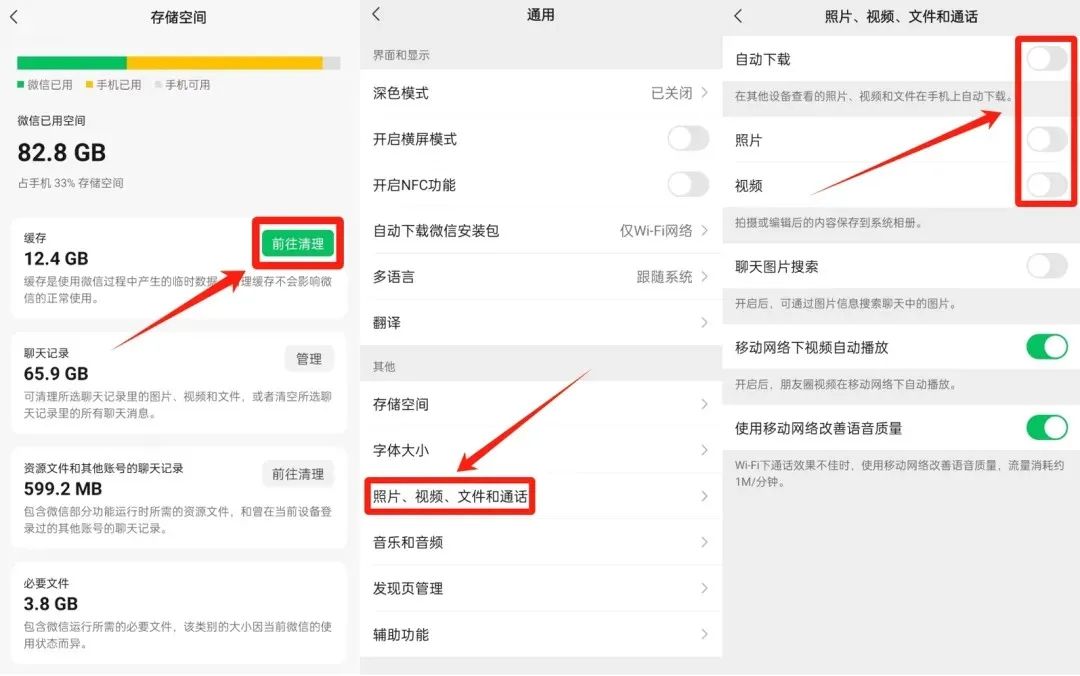The width and height of the screenshot is (1080, 676).
Task: Click the 界面和显示 section header
Action: (401, 55)
